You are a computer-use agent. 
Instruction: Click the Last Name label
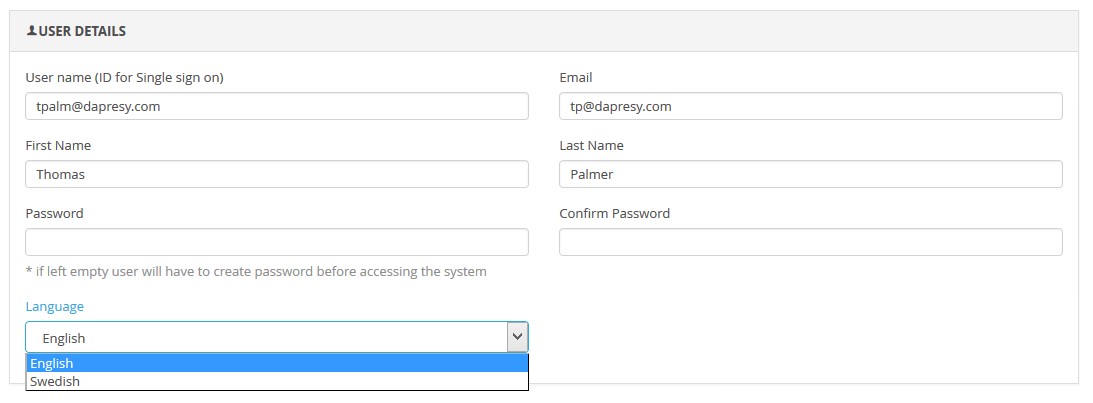pyautogui.click(x=591, y=146)
